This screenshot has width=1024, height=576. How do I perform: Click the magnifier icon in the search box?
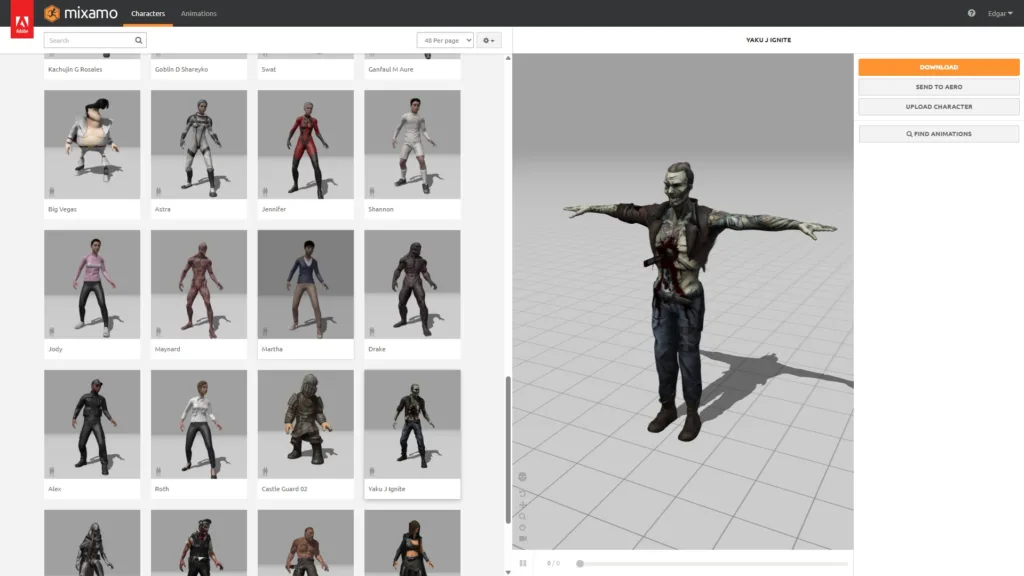tap(138, 40)
